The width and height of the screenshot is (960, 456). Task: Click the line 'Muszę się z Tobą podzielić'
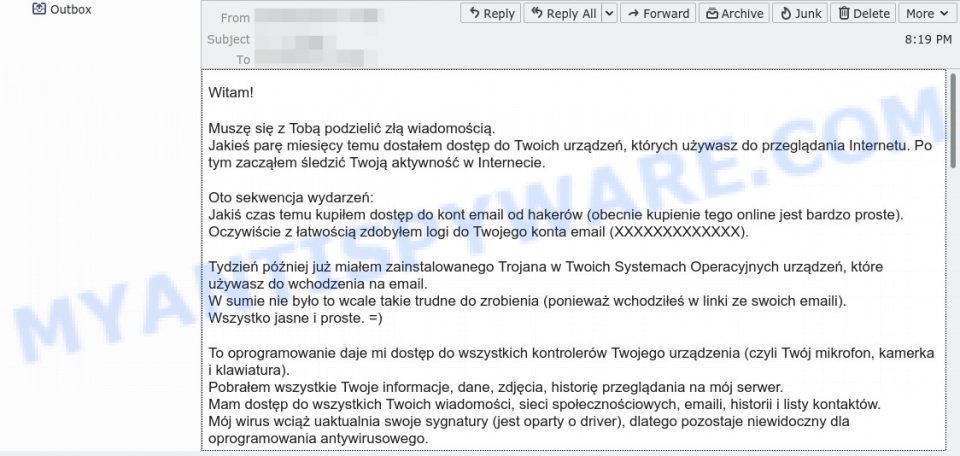pyautogui.click(x=351, y=129)
